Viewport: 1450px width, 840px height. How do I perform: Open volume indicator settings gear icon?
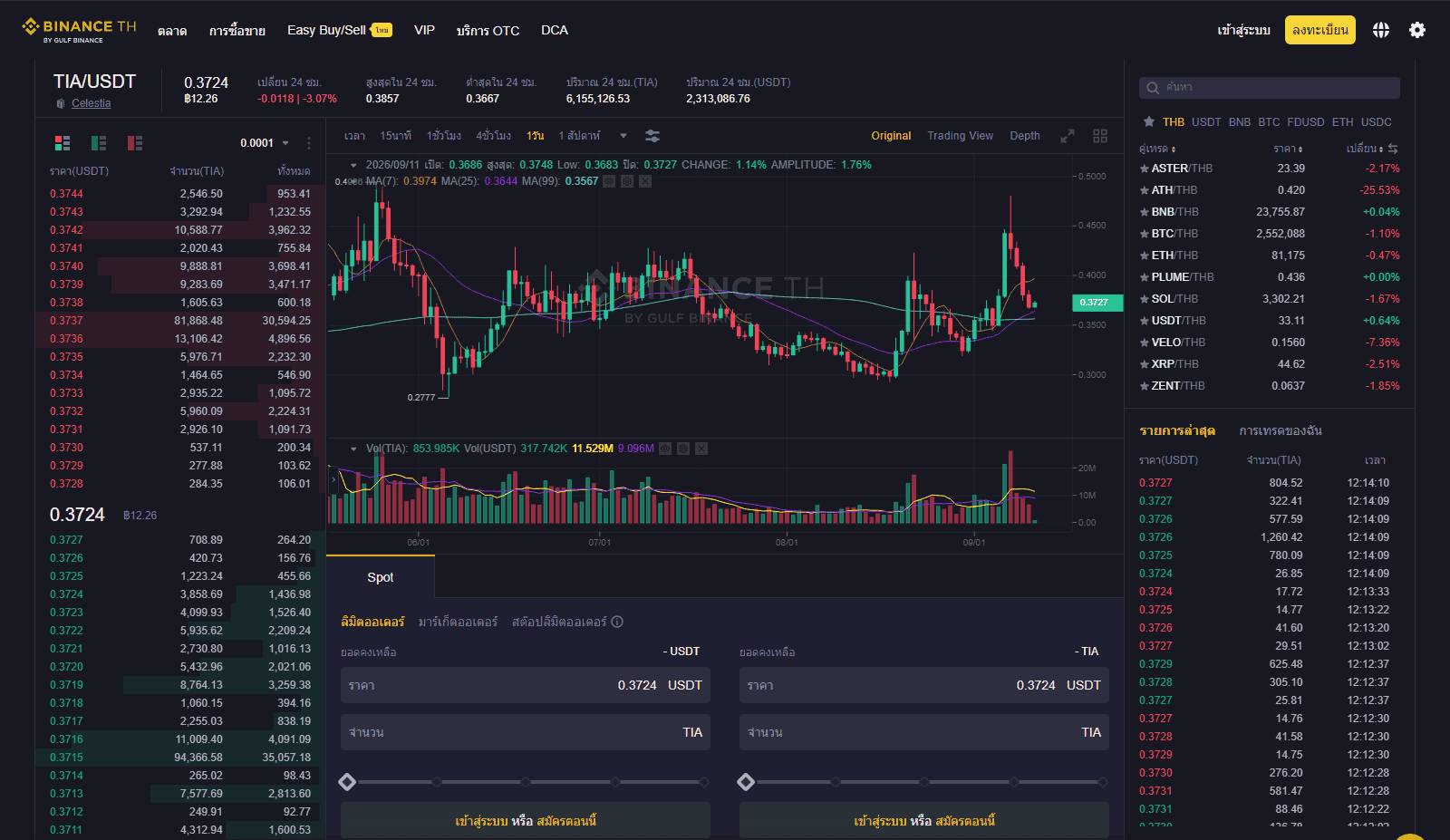(683, 449)
